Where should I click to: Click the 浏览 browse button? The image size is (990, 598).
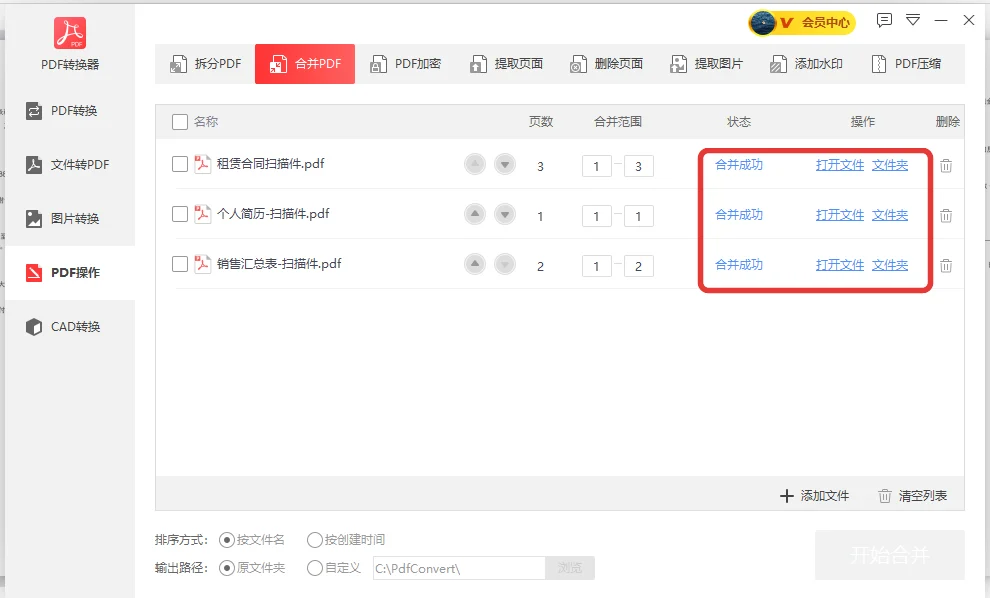[570, 568]
